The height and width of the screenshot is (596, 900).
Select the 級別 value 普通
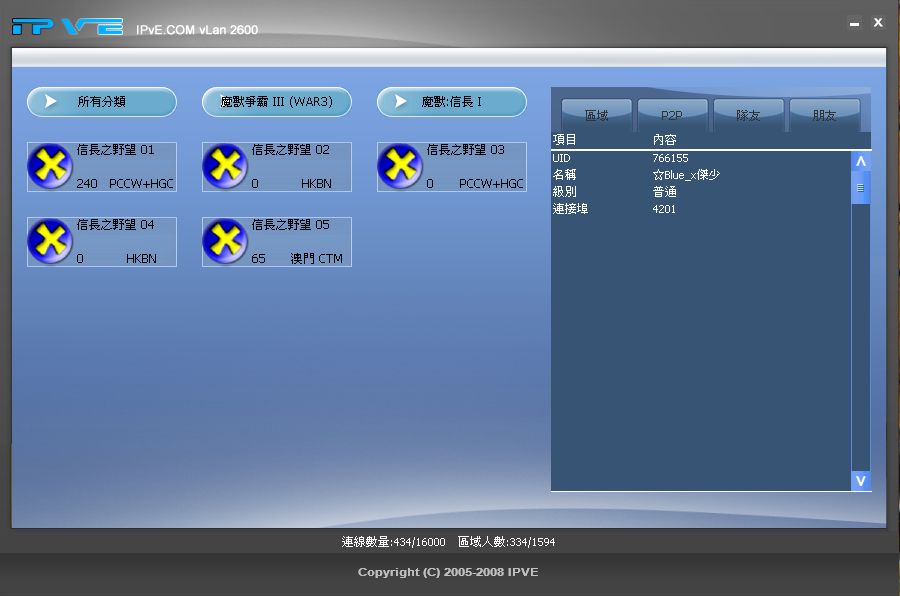click(x=664, y=192)
